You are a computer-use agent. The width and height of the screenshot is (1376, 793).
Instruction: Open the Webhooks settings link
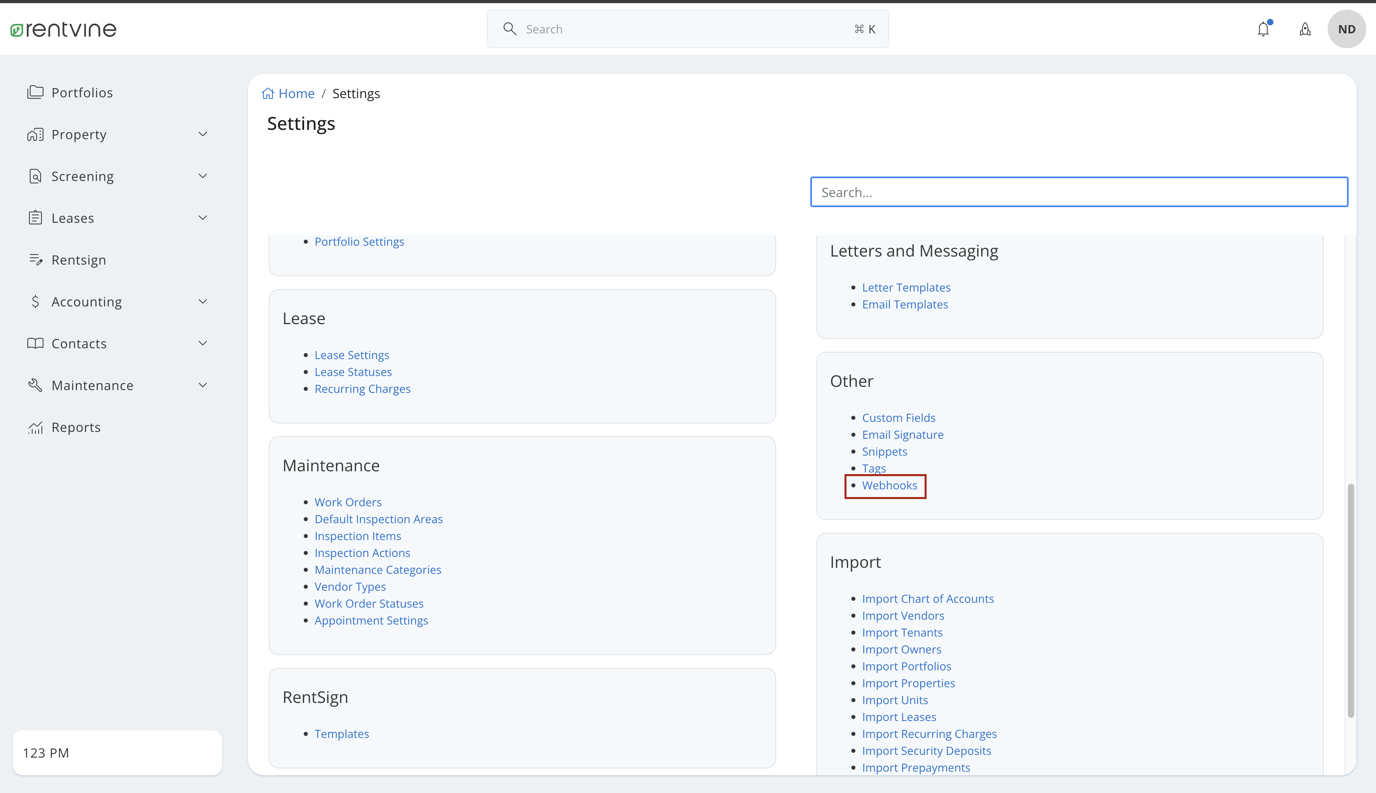point(889,485)
